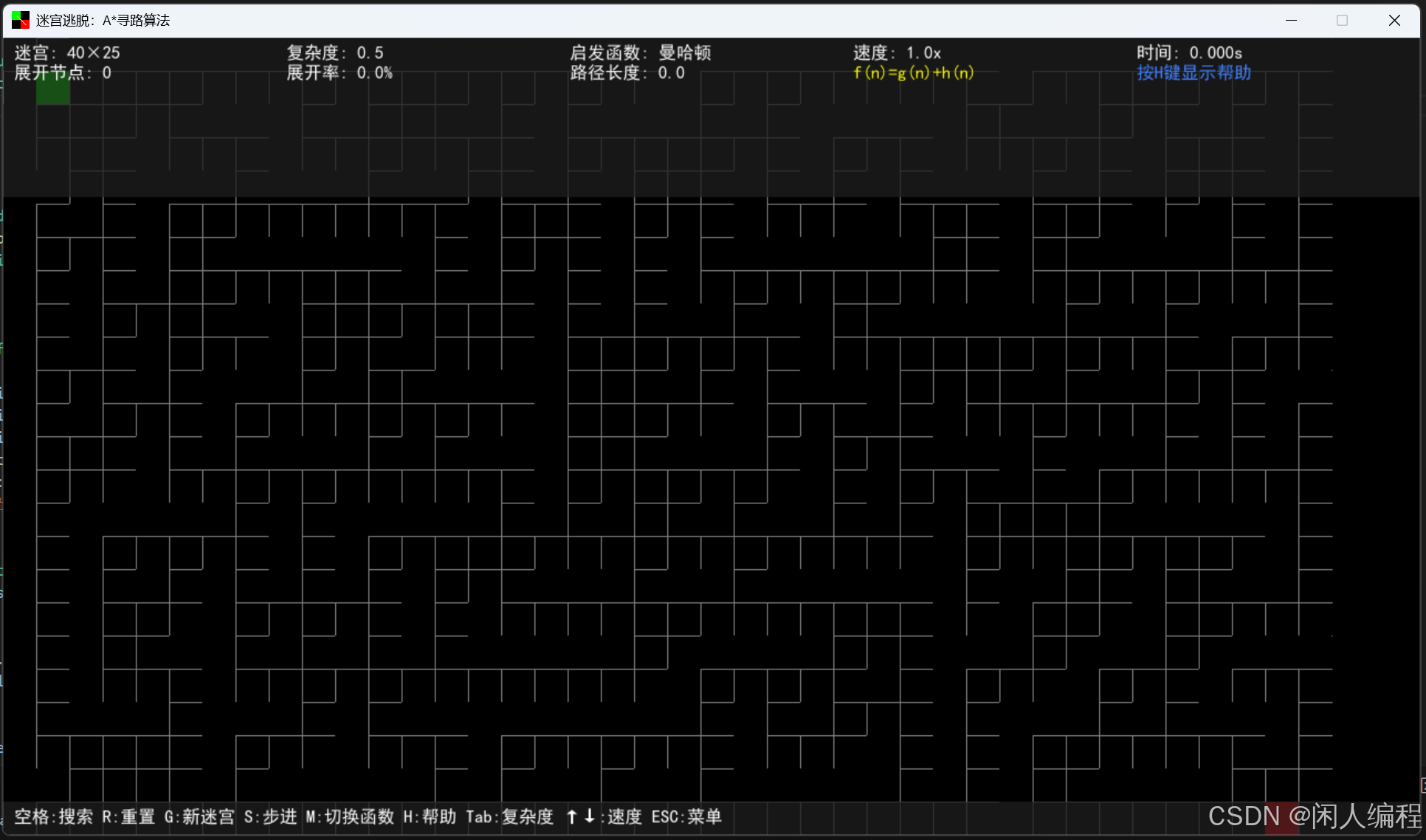Screen dimensions: 1426x840
Task: Maximize the A* pathfinding window
Action: (1342, 20)
